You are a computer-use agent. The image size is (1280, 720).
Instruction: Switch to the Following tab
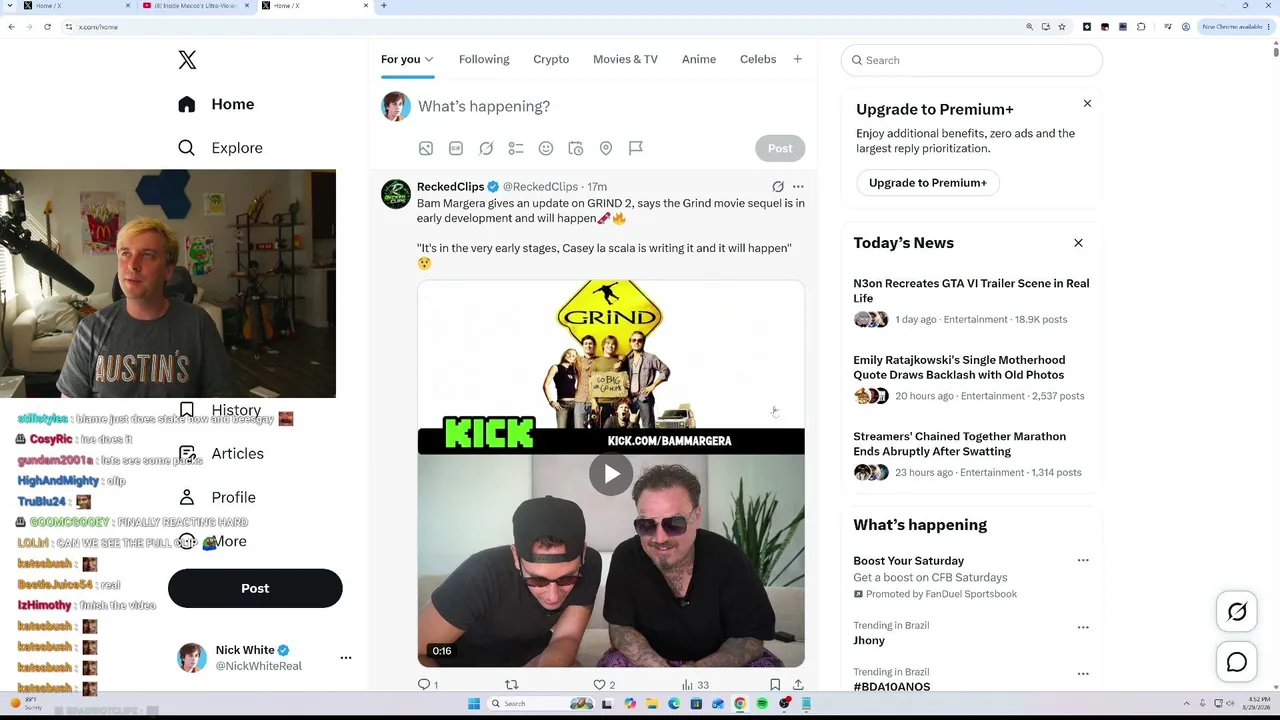pos(484,60)
